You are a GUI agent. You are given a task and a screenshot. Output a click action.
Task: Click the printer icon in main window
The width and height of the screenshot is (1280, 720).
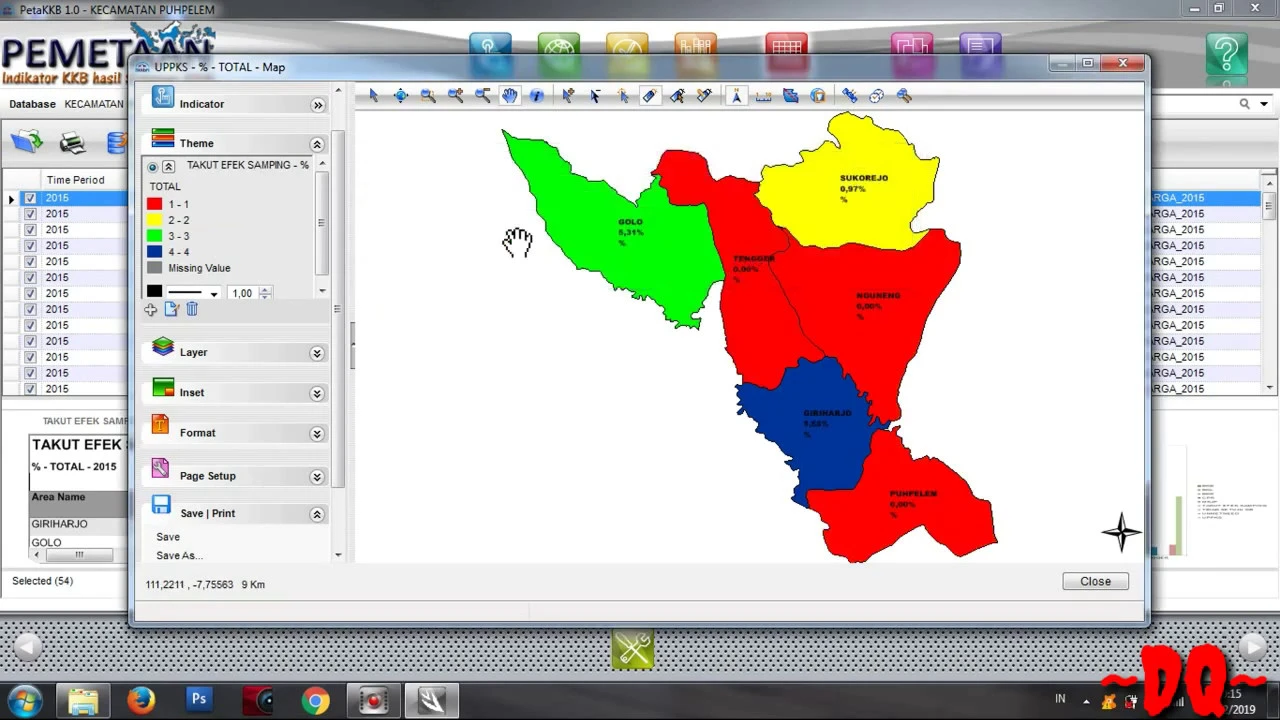[73, 143]
